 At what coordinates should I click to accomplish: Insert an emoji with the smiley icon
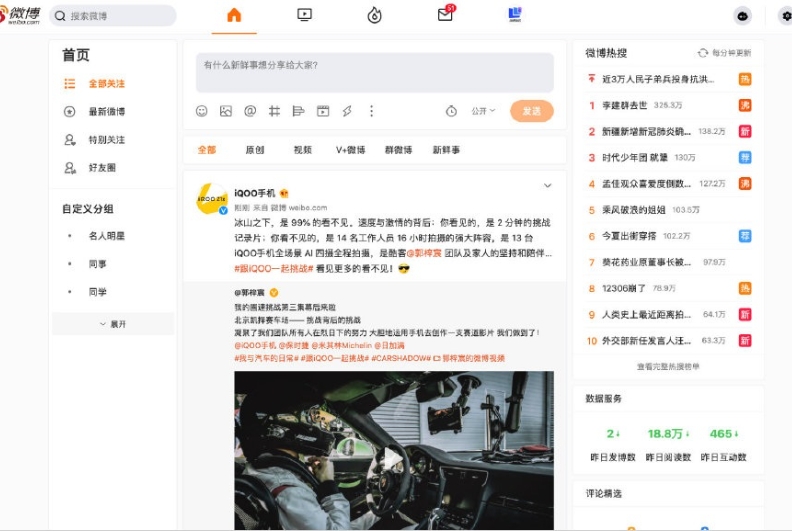(x=202, y=111)
